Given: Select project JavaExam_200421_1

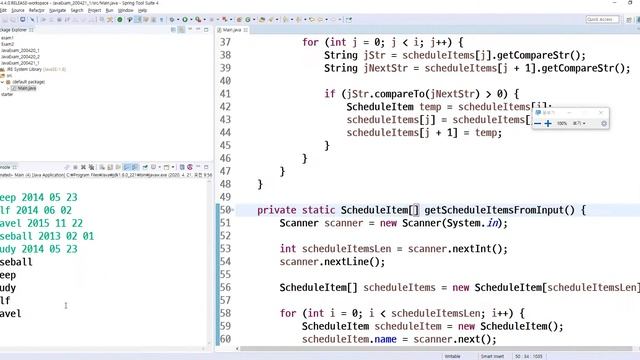Looking at the screenshot, I should point(20,63).
